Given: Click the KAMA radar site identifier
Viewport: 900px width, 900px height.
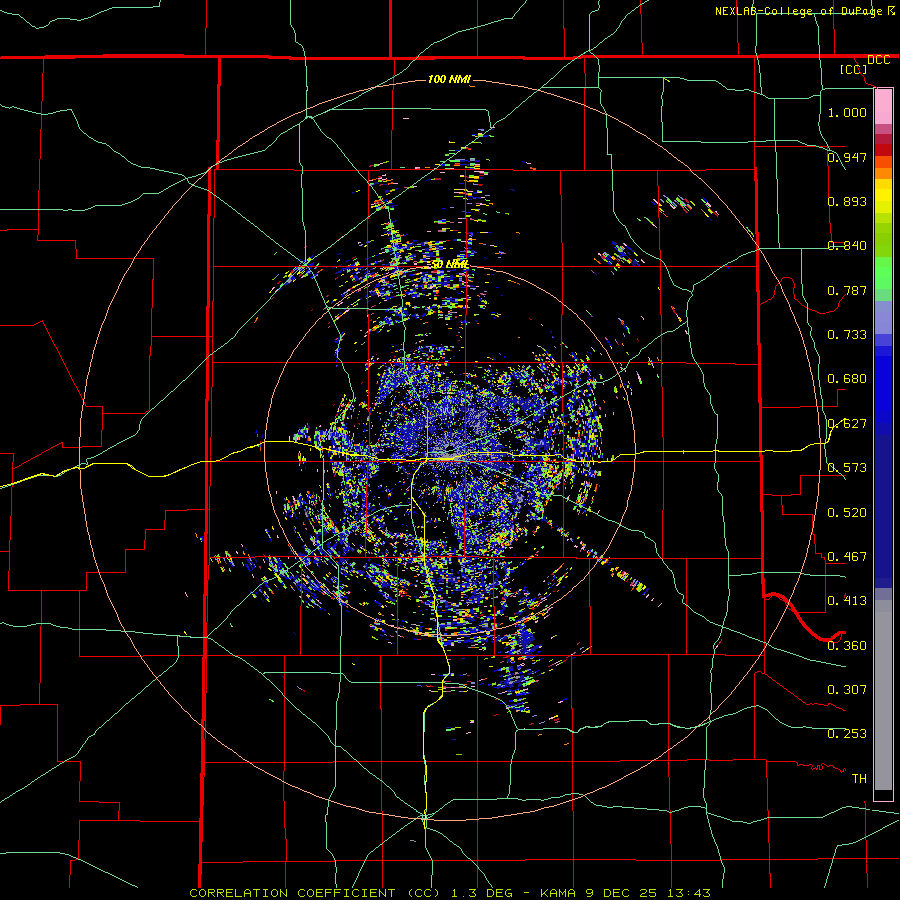Looking at the screenshot, I should click(x=559, y=893).
